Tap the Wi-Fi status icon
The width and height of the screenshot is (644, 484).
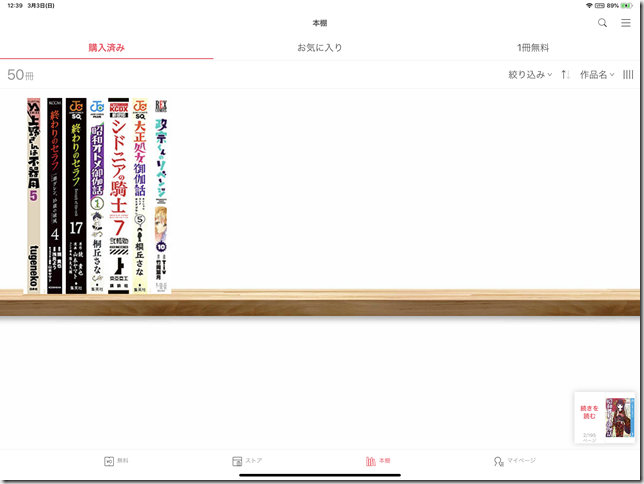[x=589, y=6]
